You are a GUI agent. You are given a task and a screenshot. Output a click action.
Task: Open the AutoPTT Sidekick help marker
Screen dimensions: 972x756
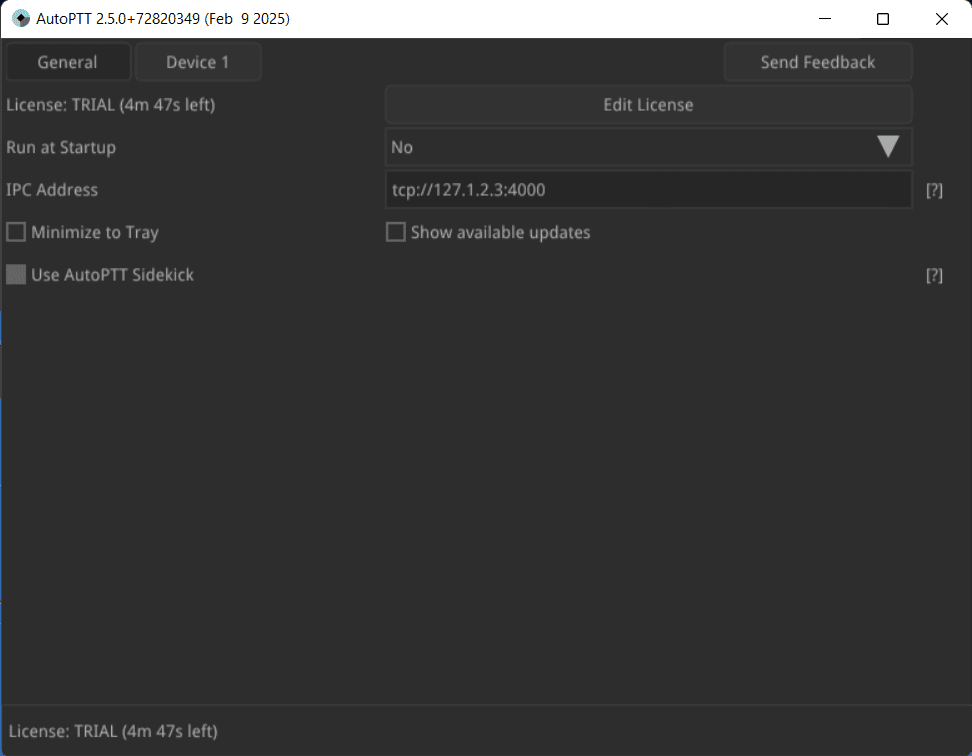[934, 275]
